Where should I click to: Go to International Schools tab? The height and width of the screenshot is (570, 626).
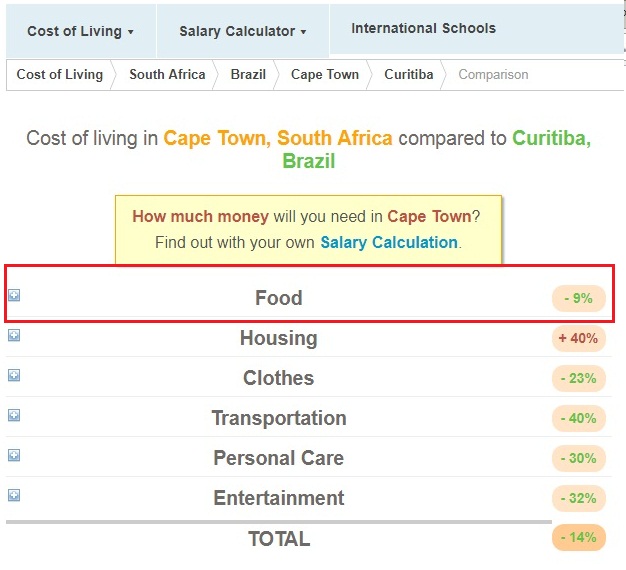(423, 28)
